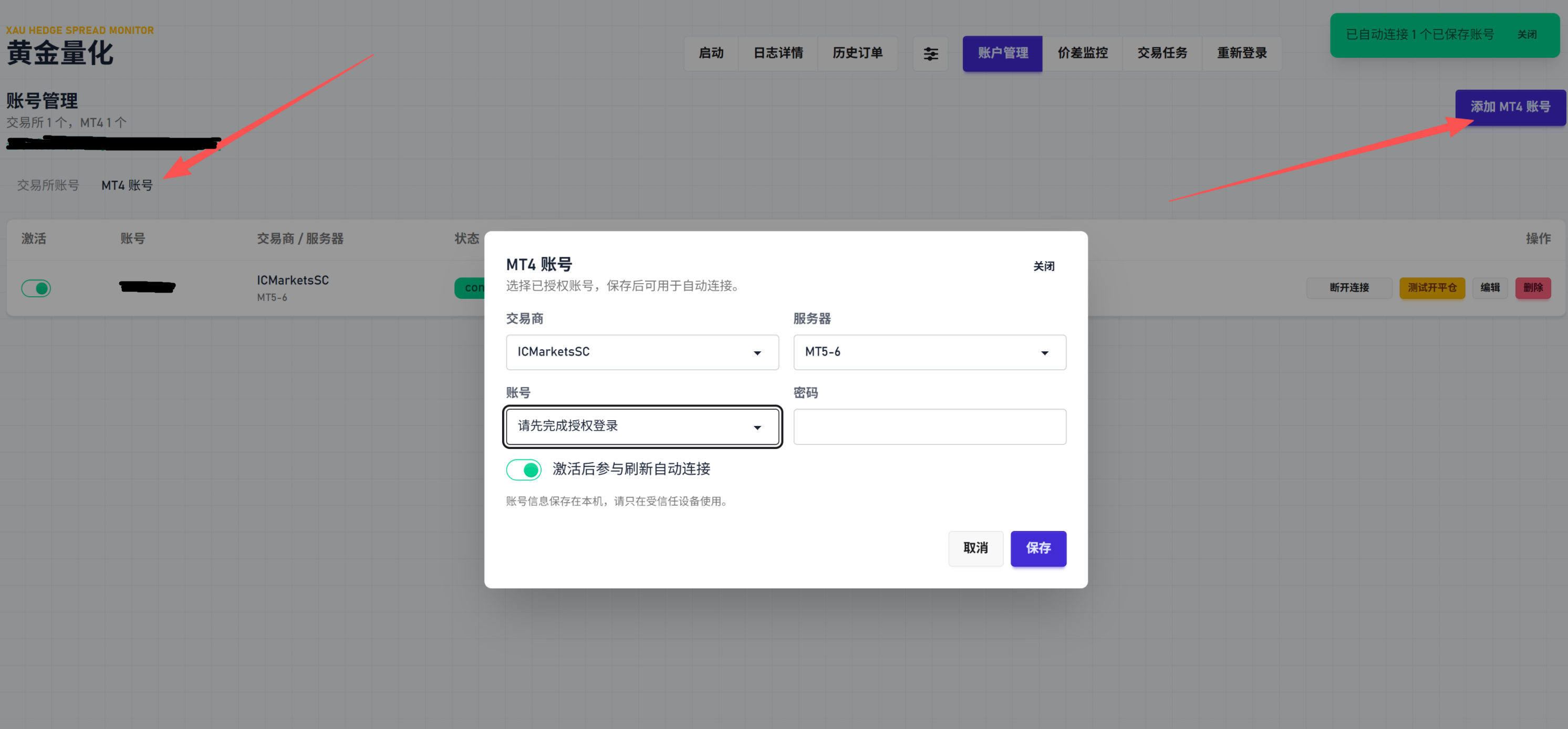Click the 断开连接 button
This screenshot has width=1568, height=729.
[1348, 287]
